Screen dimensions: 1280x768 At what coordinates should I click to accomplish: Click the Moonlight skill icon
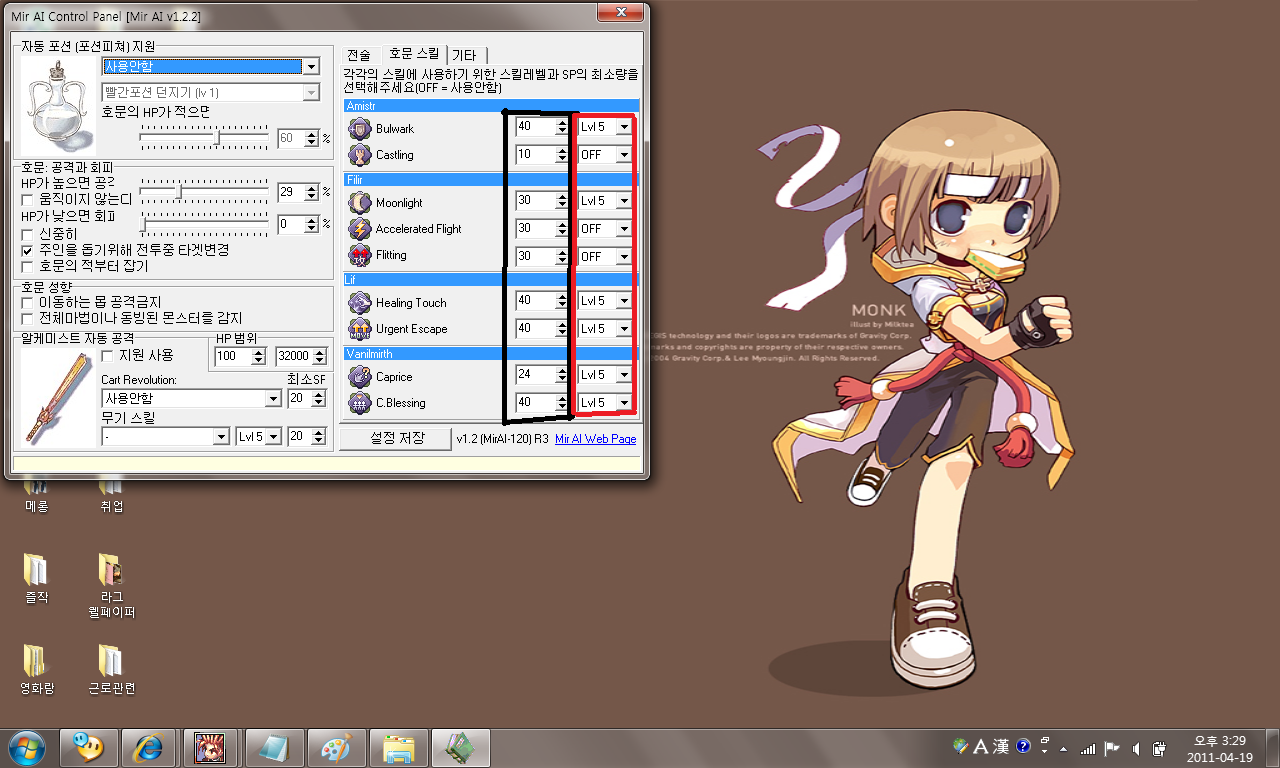pyautogui.click(x=360, y=202)
